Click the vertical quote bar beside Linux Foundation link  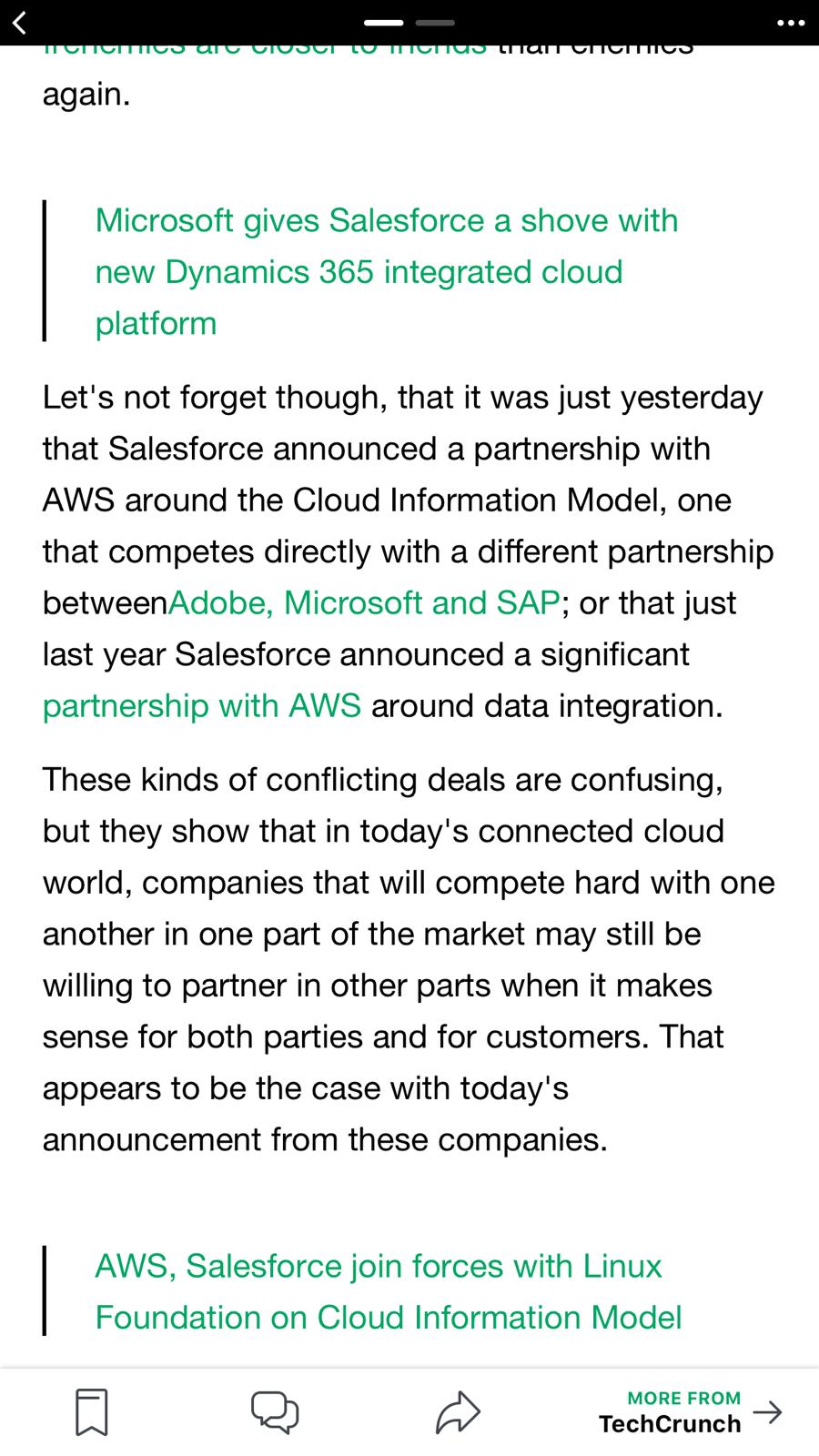(44, 1290)
